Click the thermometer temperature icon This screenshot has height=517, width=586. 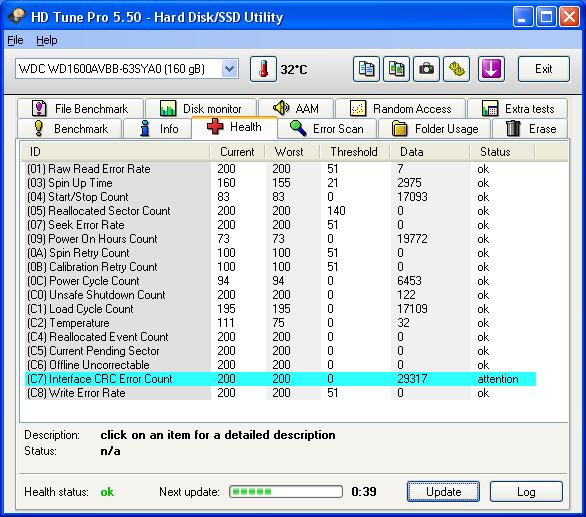[x=263, y=69]
